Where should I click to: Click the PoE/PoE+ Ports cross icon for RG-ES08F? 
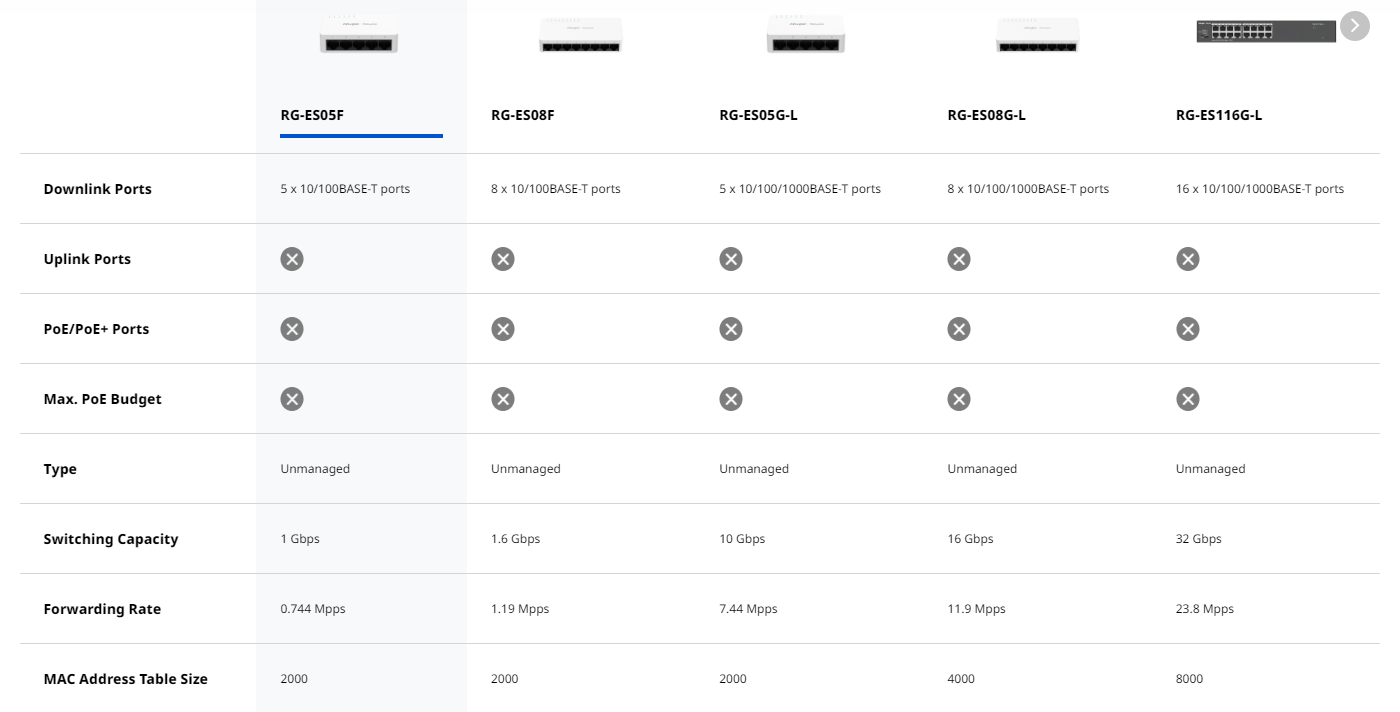[502, 329]
